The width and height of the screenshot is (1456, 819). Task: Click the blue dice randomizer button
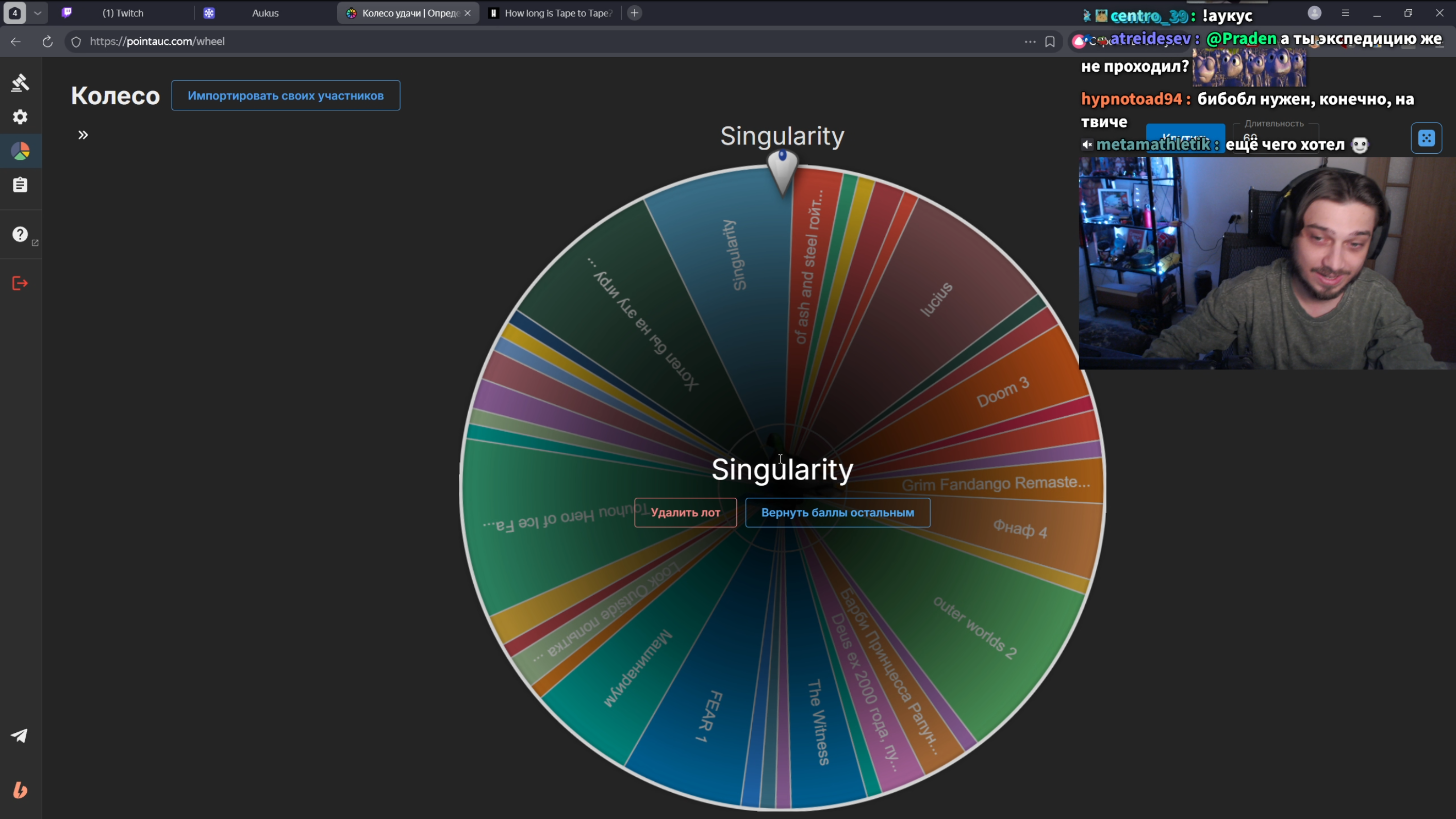(x=1426, y=139)
